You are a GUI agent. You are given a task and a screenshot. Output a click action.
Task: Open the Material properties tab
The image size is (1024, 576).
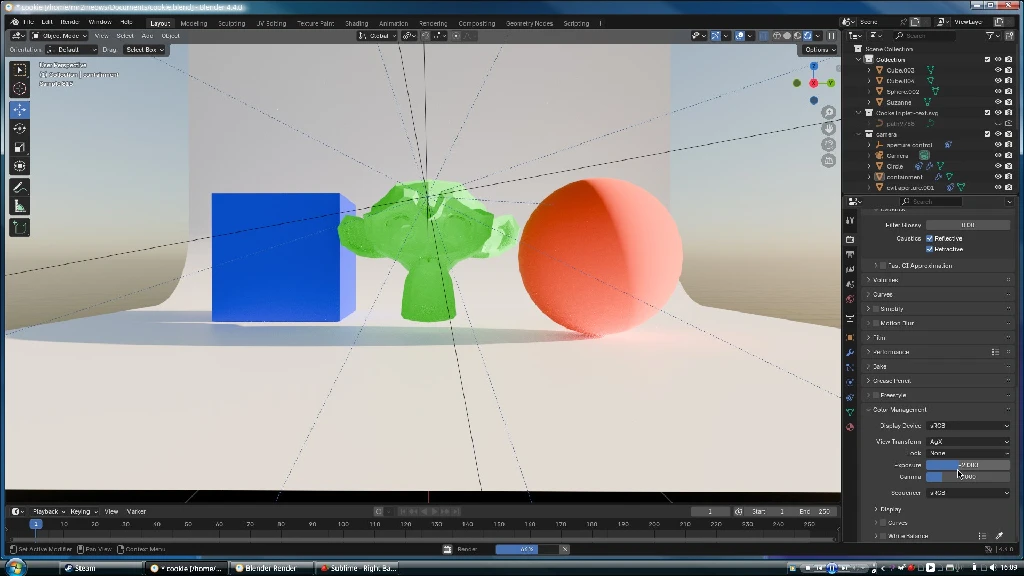[x=850, y=427]
